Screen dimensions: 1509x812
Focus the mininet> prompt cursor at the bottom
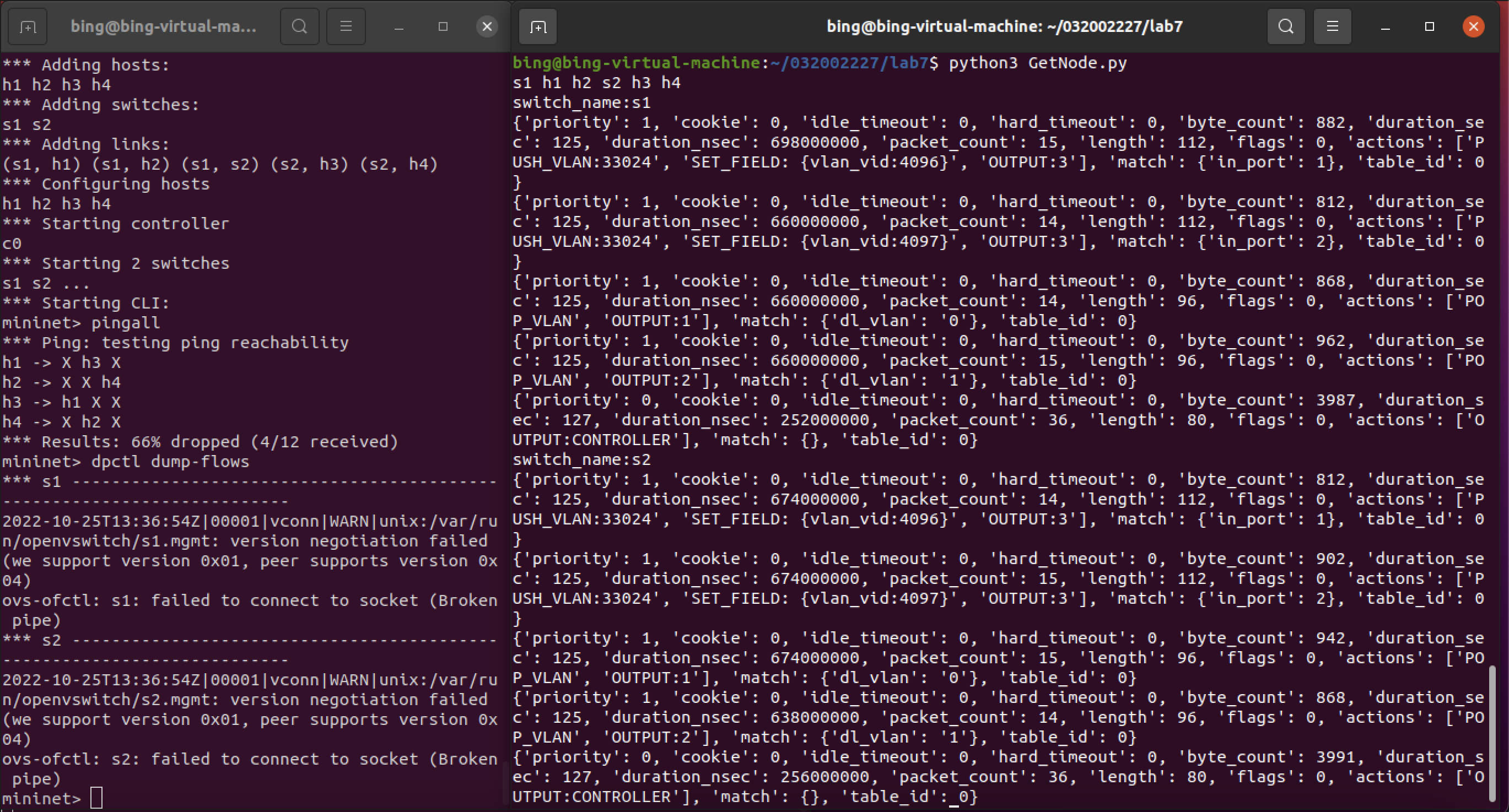(96, 798)
